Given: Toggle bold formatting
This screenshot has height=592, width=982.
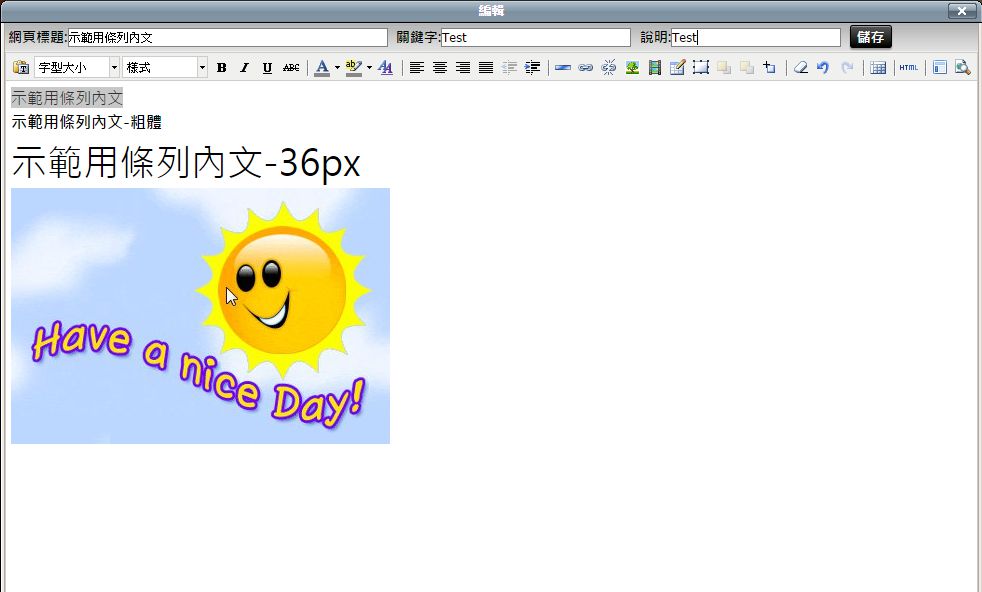Looking at the screenshot, I should click(x=221, y=68).
